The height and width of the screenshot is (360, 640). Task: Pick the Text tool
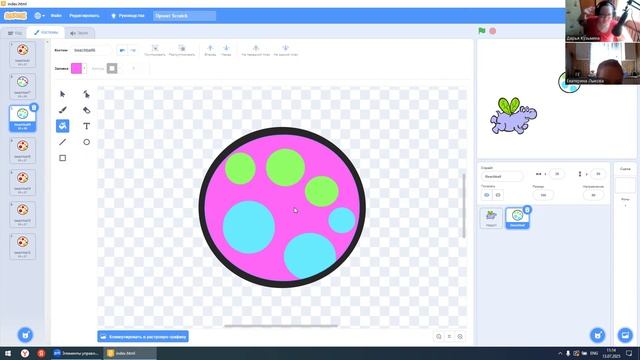pyautogui.click(x=87, y=126)
